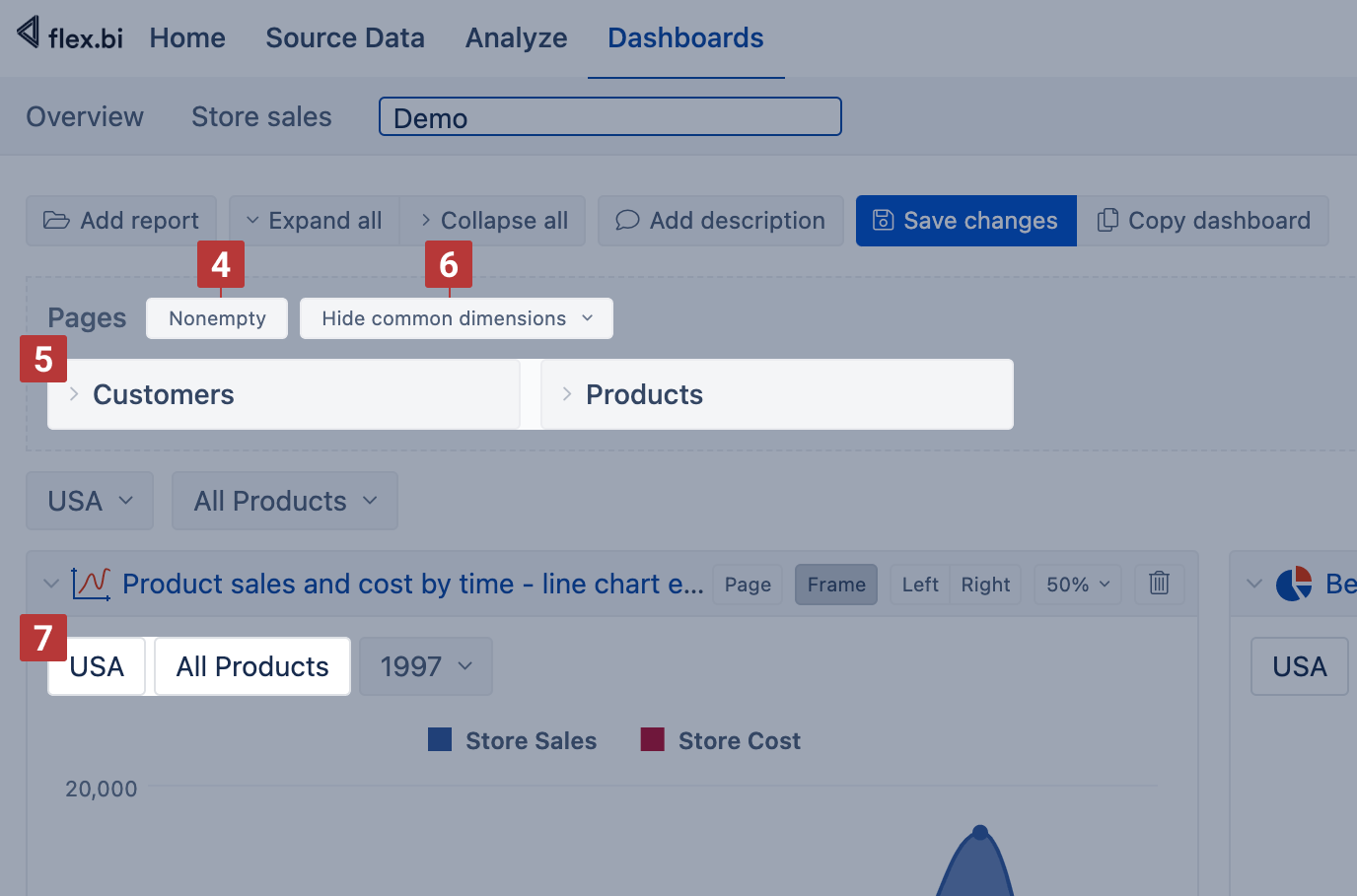
Task: Click the Add report folder icon
Action: [x=56, y=221]
